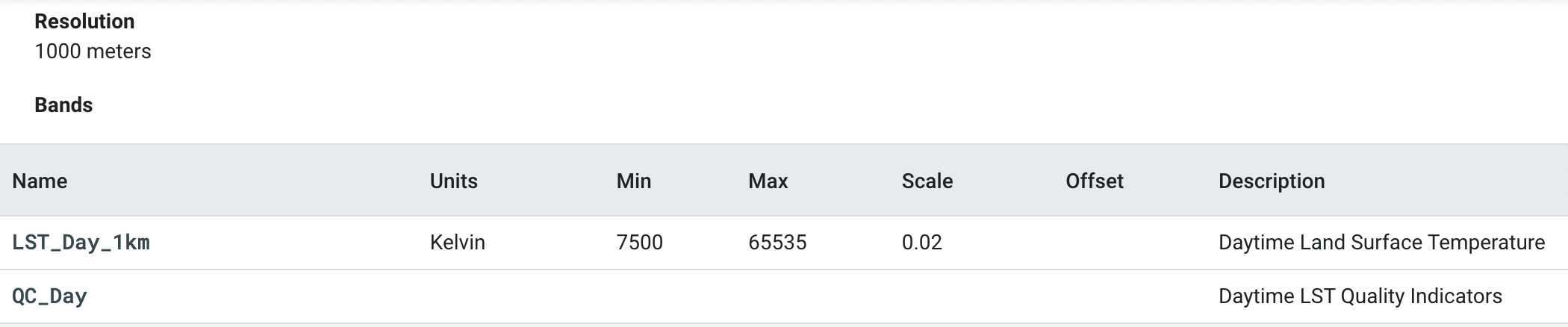This screenshot has height=327, width=1568.
Task: Click the Resolution heading
Action: coord(84,22)
